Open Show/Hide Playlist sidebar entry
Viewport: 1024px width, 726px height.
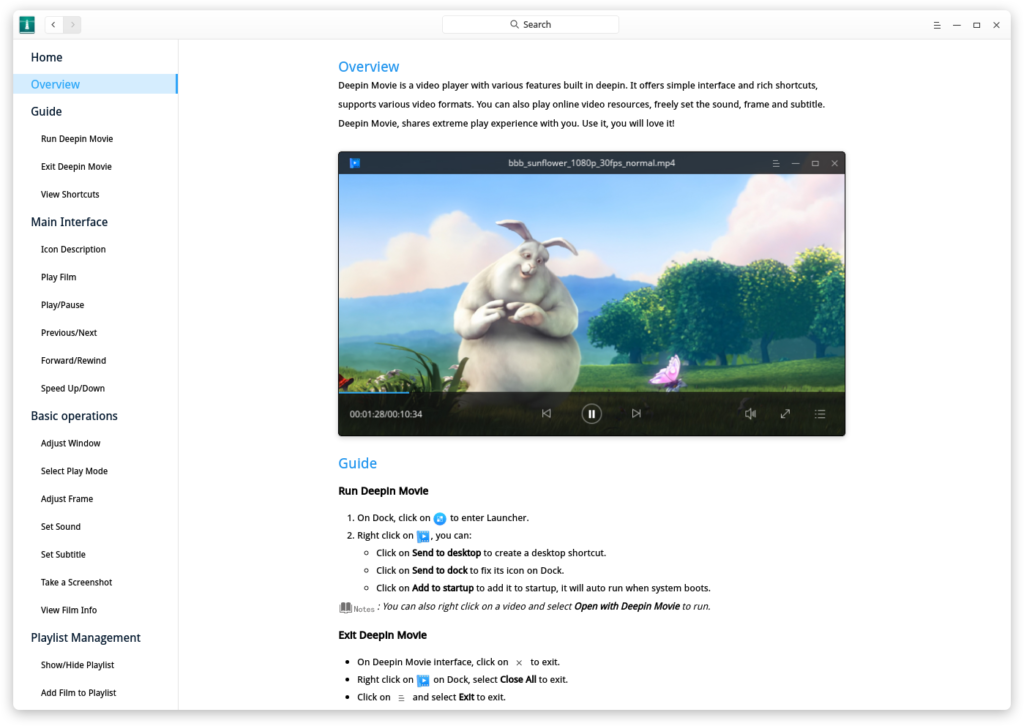click(77, 665)
